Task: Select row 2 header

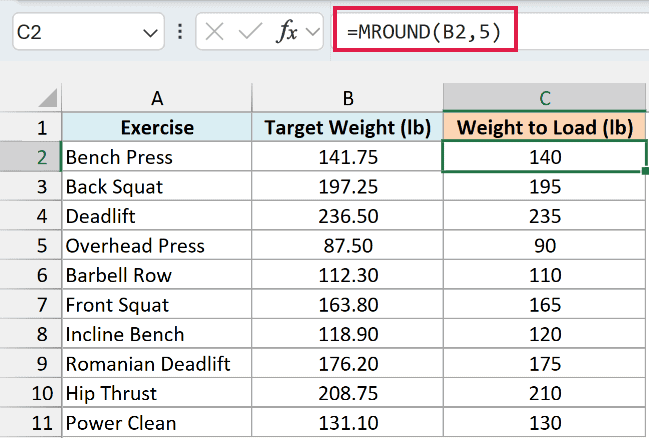Action: [31, 157]
